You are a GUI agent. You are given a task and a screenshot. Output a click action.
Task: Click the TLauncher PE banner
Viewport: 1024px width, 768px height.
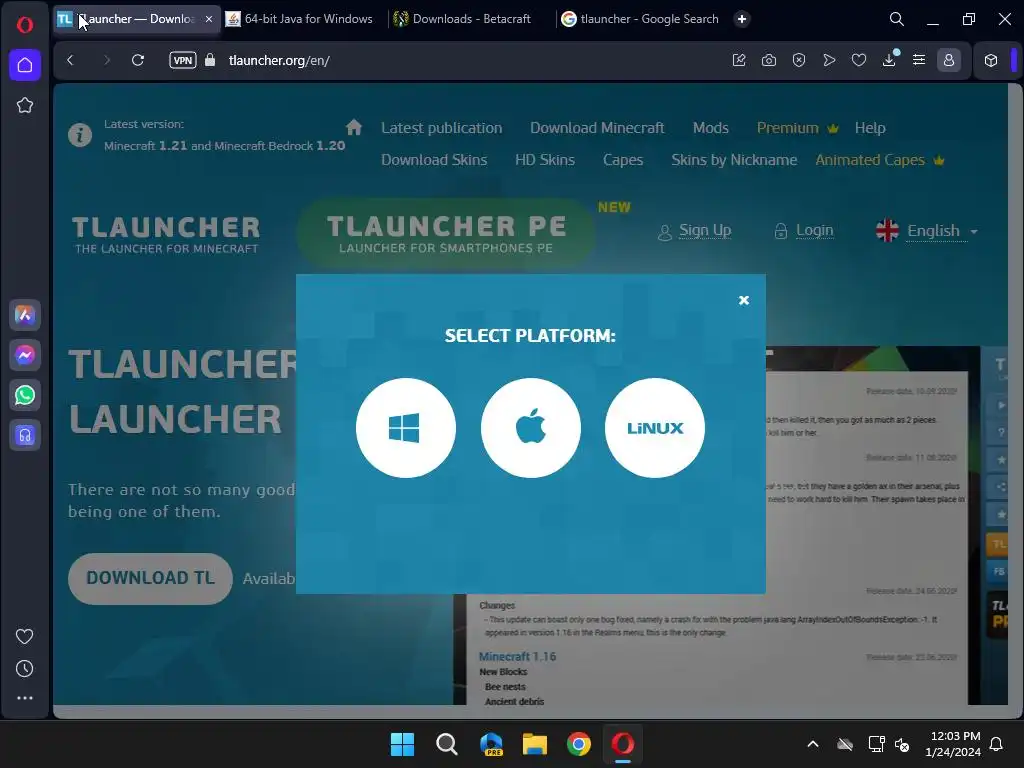point(446,233)
